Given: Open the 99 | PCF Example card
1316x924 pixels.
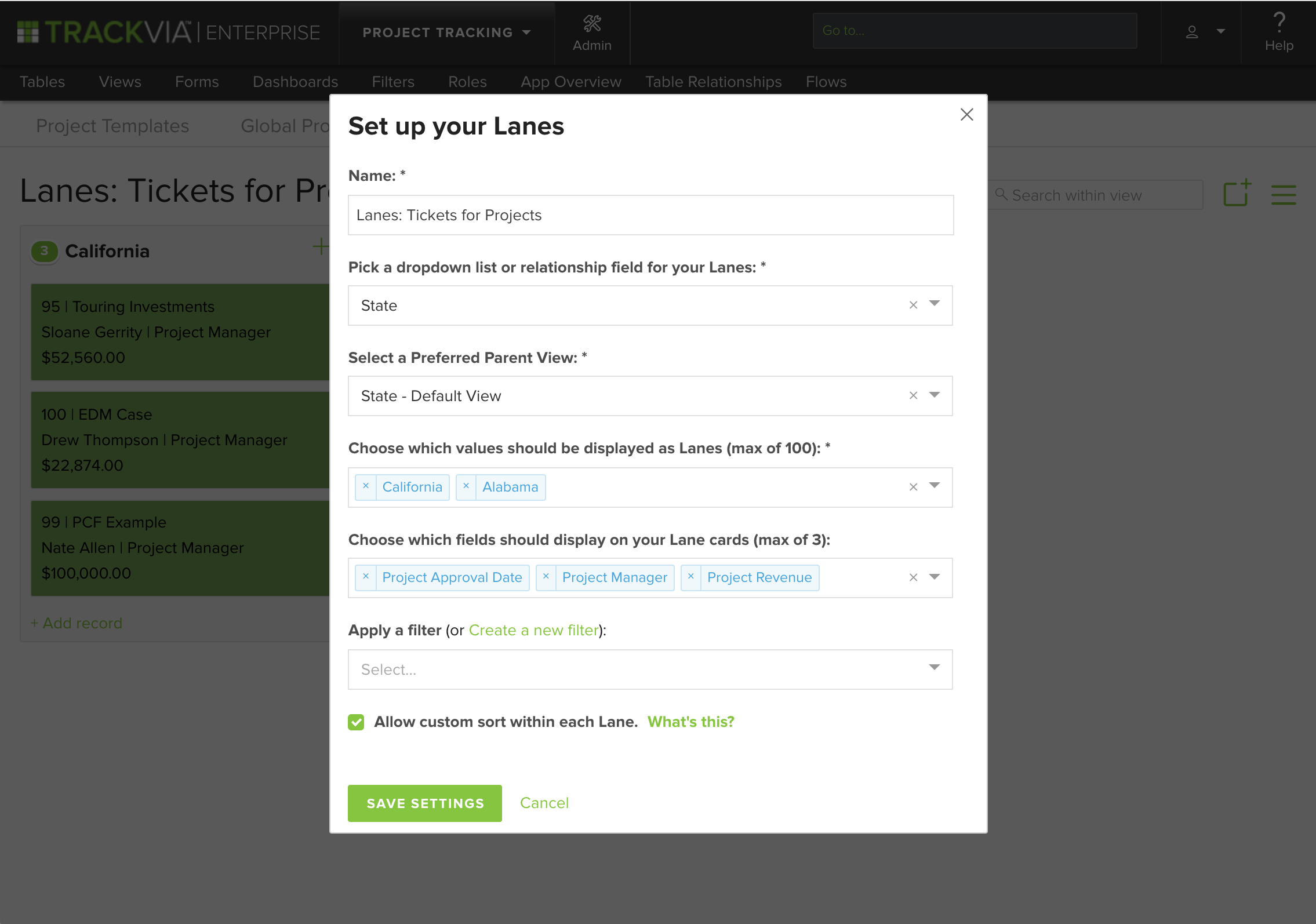Looking at the screenshot, I should (x=180, y=548).
